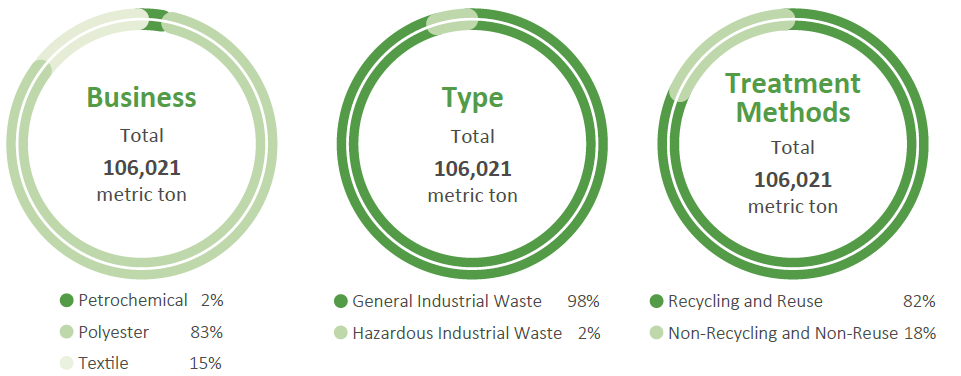Select the Type chart title
Screen dimensions: 961x376
[473, 98]
